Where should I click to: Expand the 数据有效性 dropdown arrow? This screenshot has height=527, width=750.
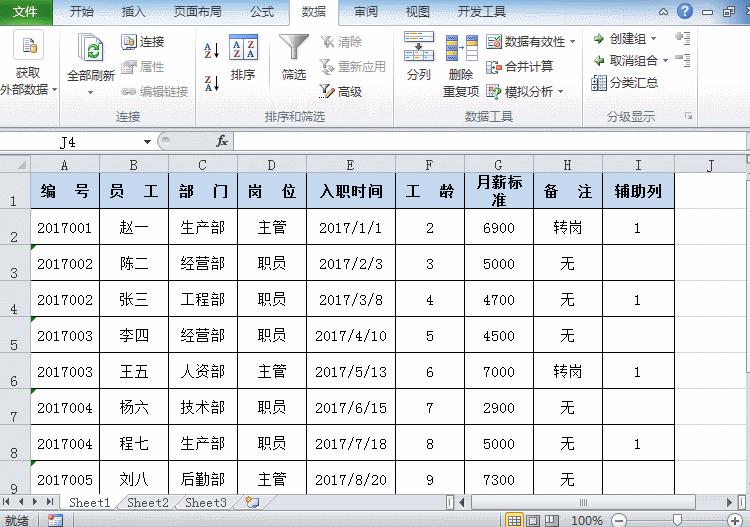[x=573, y=42]
